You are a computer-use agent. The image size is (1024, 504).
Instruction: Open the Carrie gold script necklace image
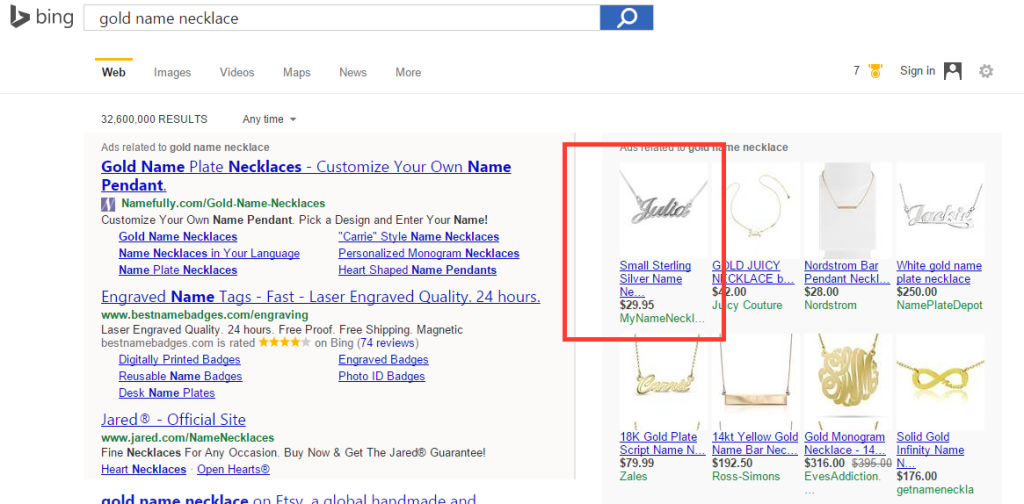pos(664,381)
